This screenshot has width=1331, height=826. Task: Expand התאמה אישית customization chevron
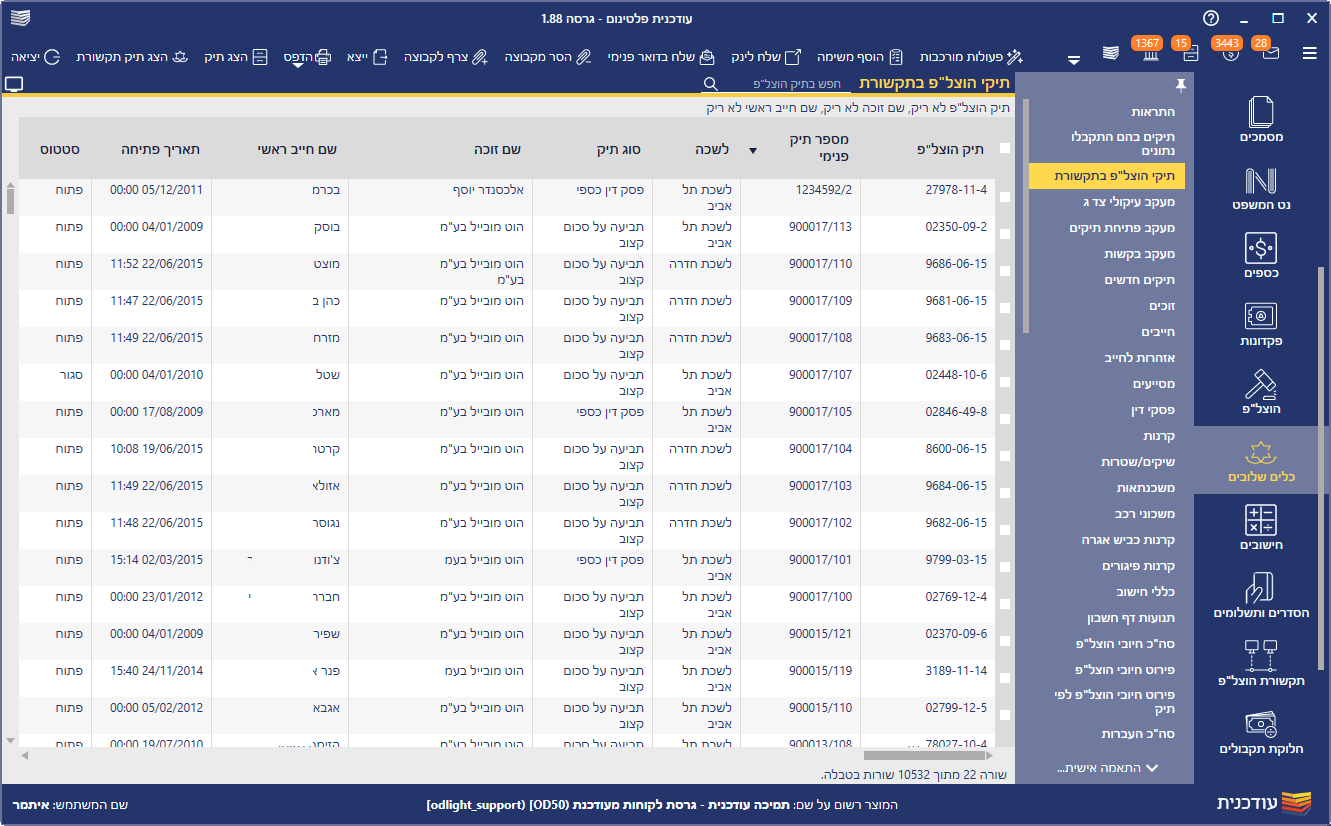pos(1152,768)
